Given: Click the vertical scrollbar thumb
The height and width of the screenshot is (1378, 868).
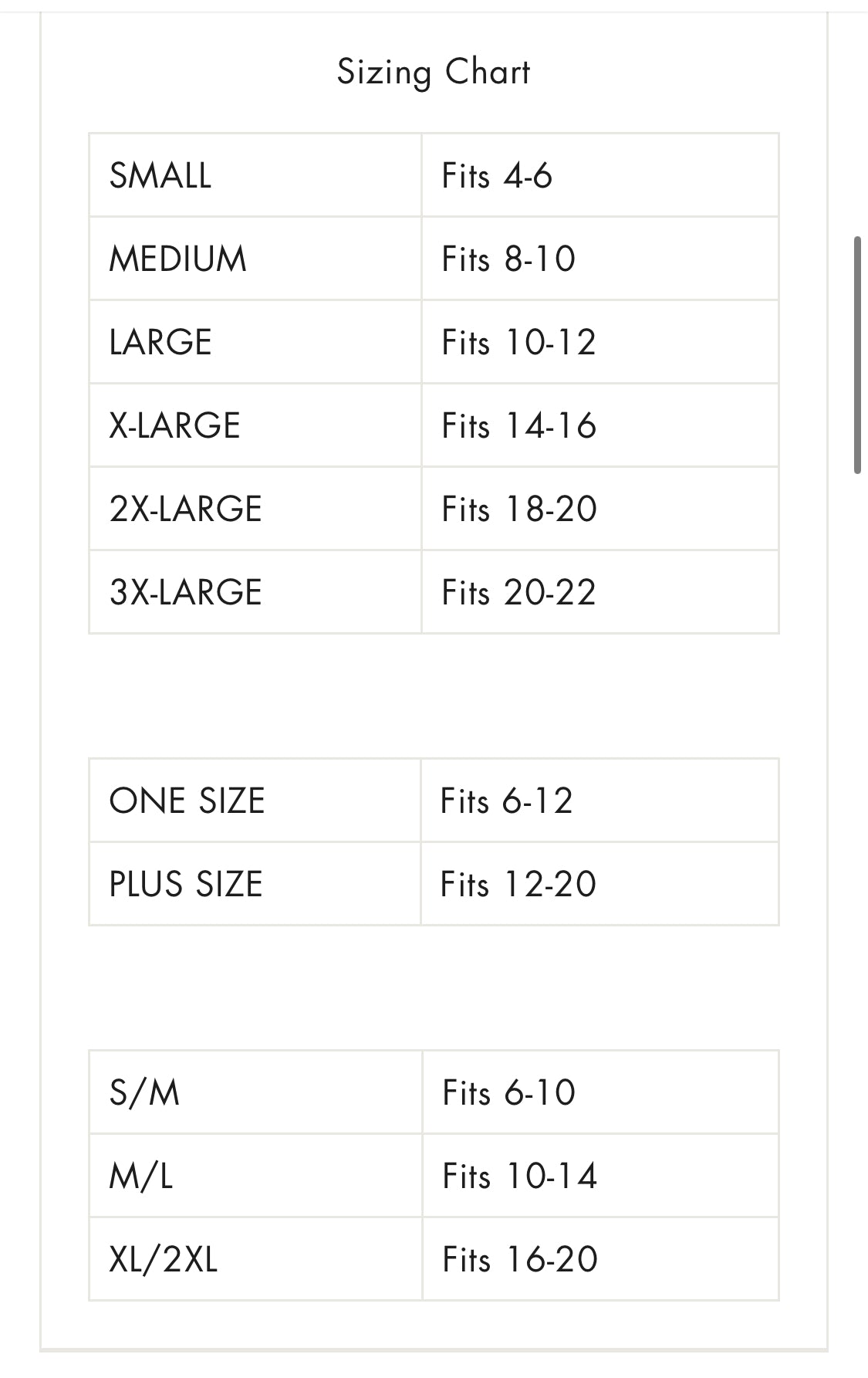Looking at the screenshot, I should 857,355.
